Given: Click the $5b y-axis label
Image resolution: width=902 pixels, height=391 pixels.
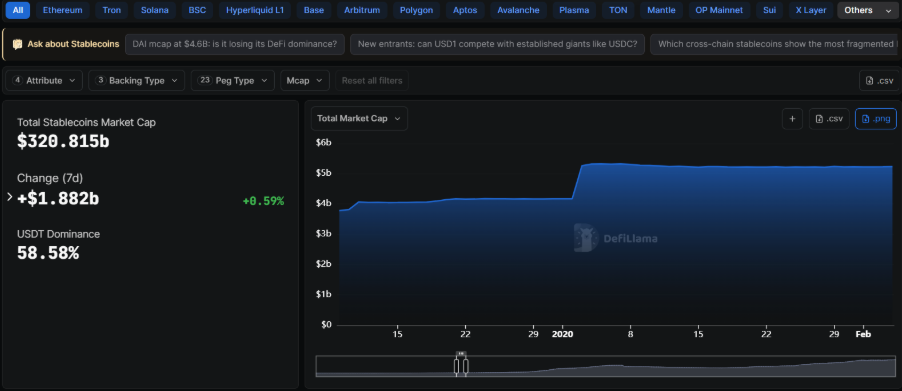Looking at the screenshot, I should pyautogui.click(x=324, y=172).
